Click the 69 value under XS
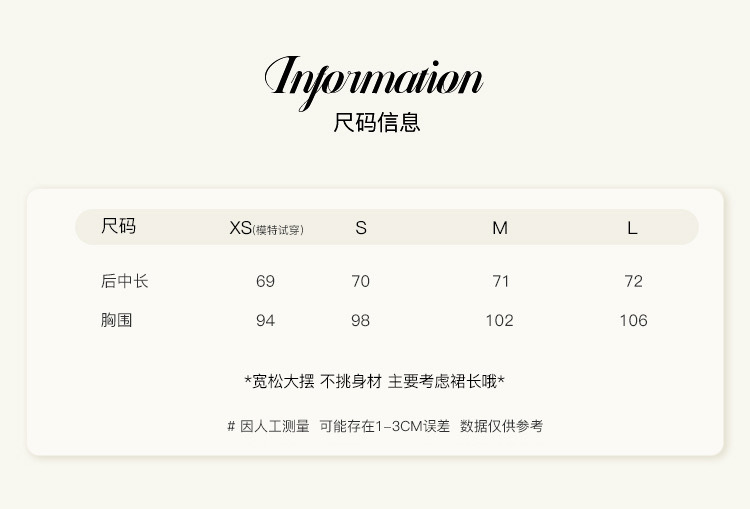The image size is (750, 509). point(265,281)
